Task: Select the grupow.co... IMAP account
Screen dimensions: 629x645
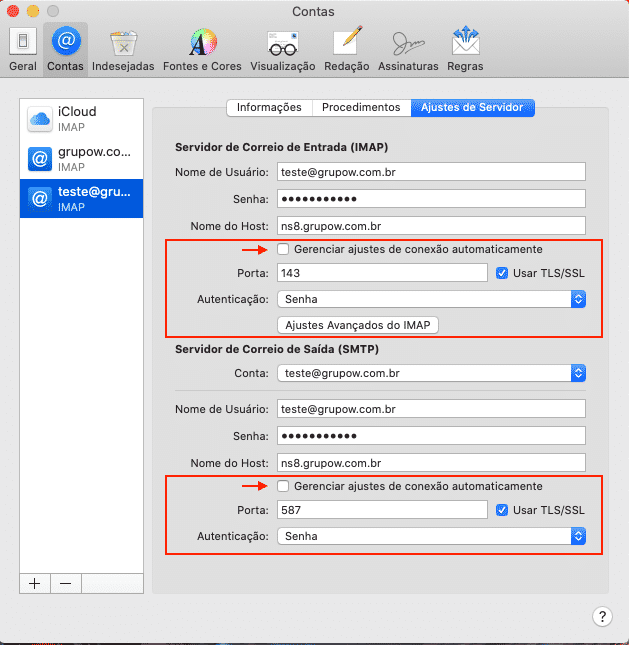Action: coord(81,159)
